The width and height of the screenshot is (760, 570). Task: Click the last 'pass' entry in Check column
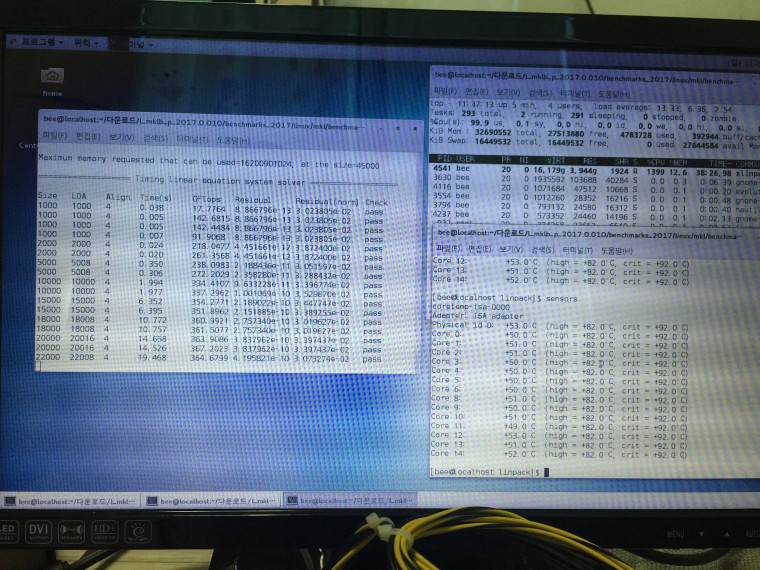pos(372,359)
